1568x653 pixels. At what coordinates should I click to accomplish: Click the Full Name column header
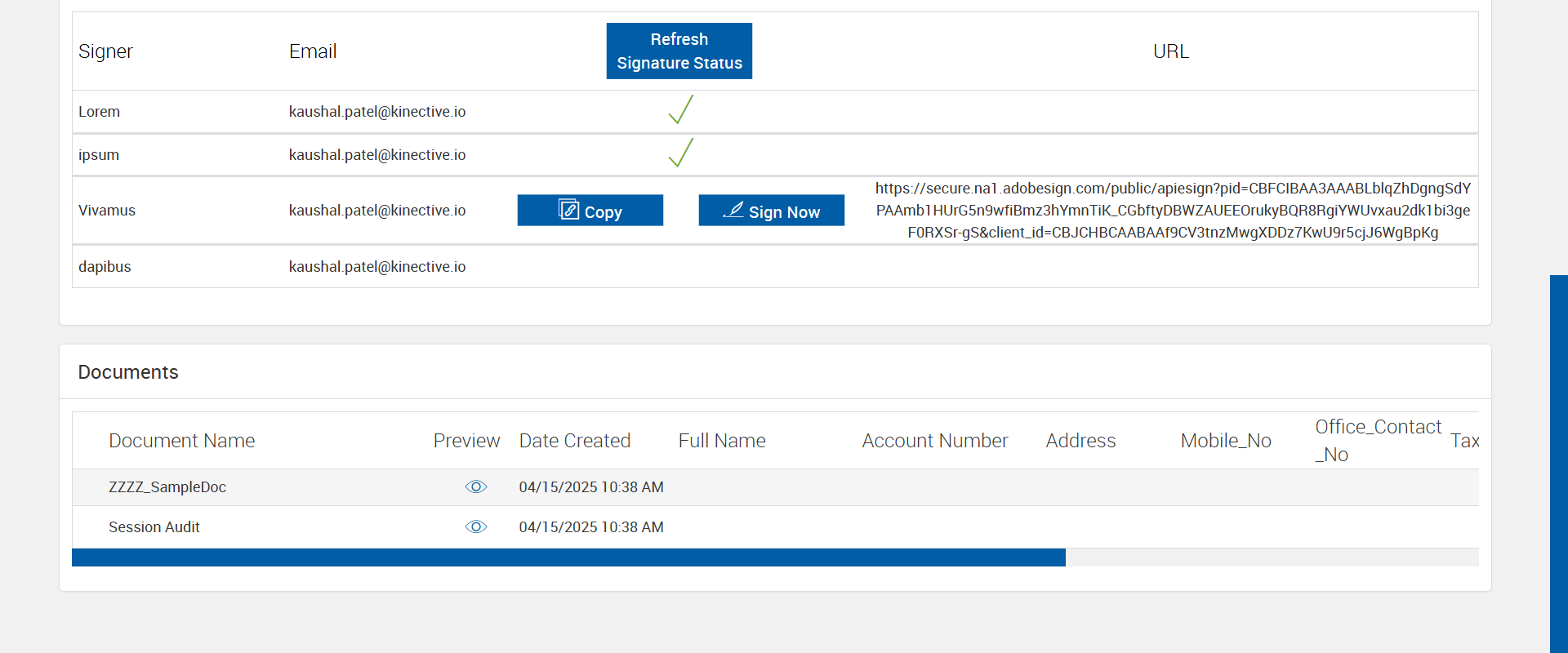point(722,441)
